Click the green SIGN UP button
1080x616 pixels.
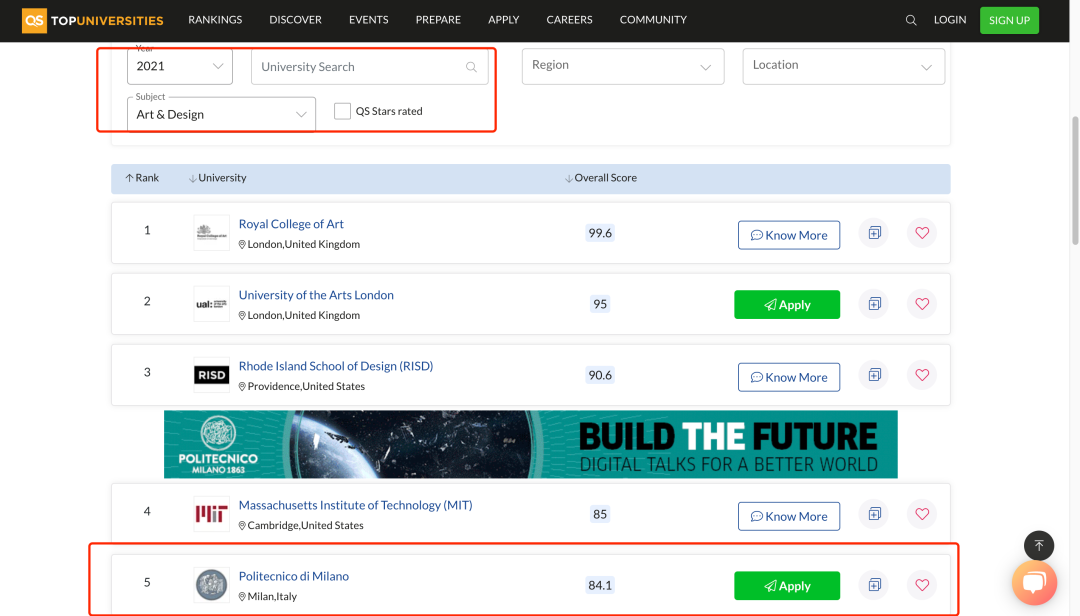[1009, 20]
